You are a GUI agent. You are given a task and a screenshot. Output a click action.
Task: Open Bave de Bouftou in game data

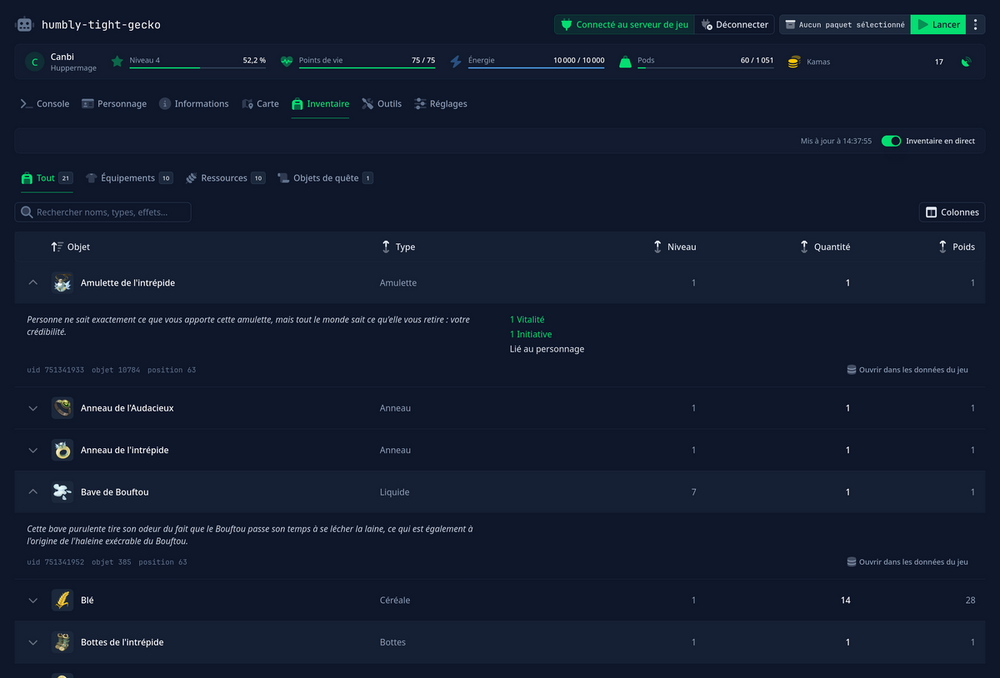907,562
